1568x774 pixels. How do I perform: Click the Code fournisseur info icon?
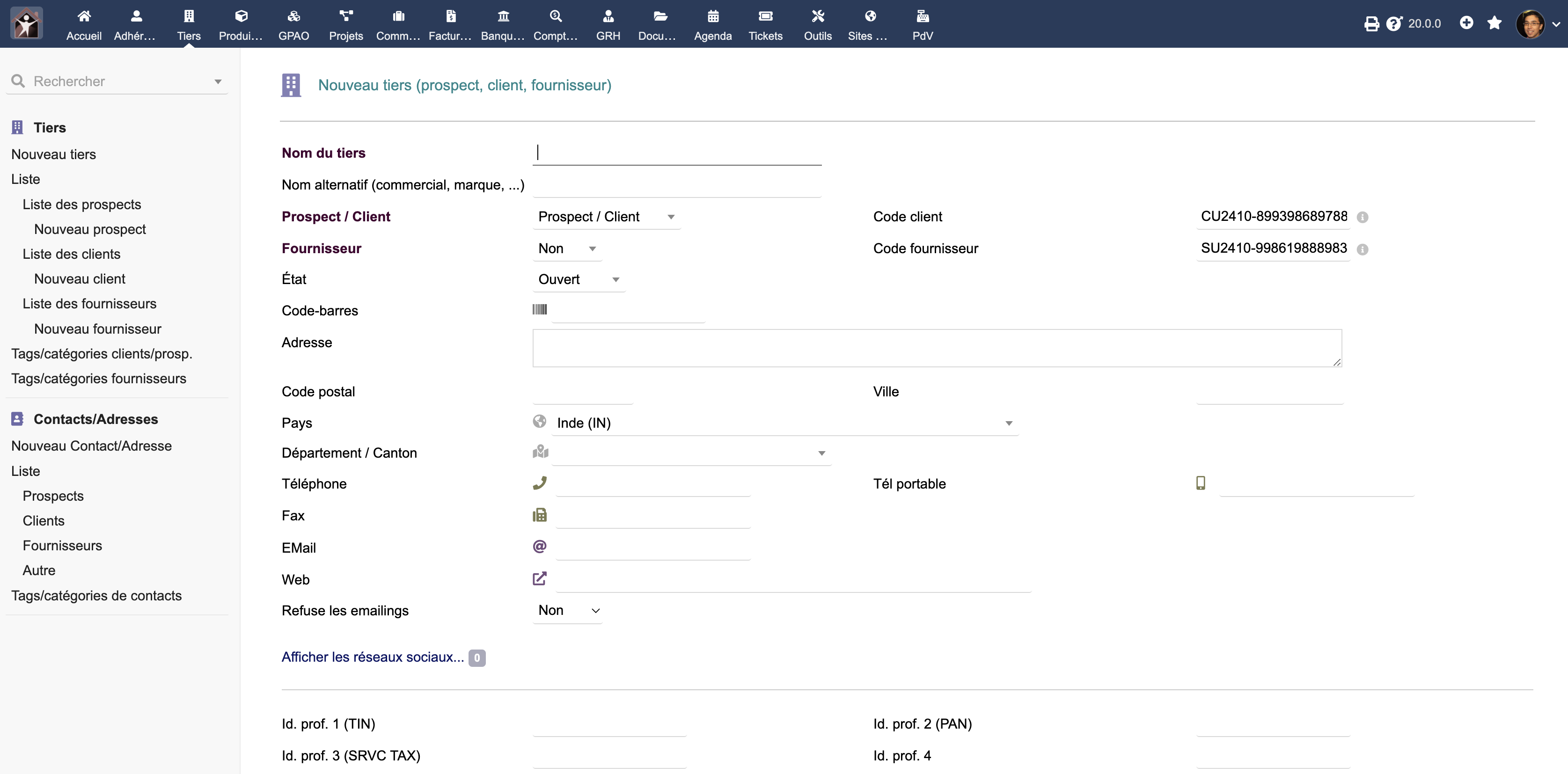tap(1362, 249)
